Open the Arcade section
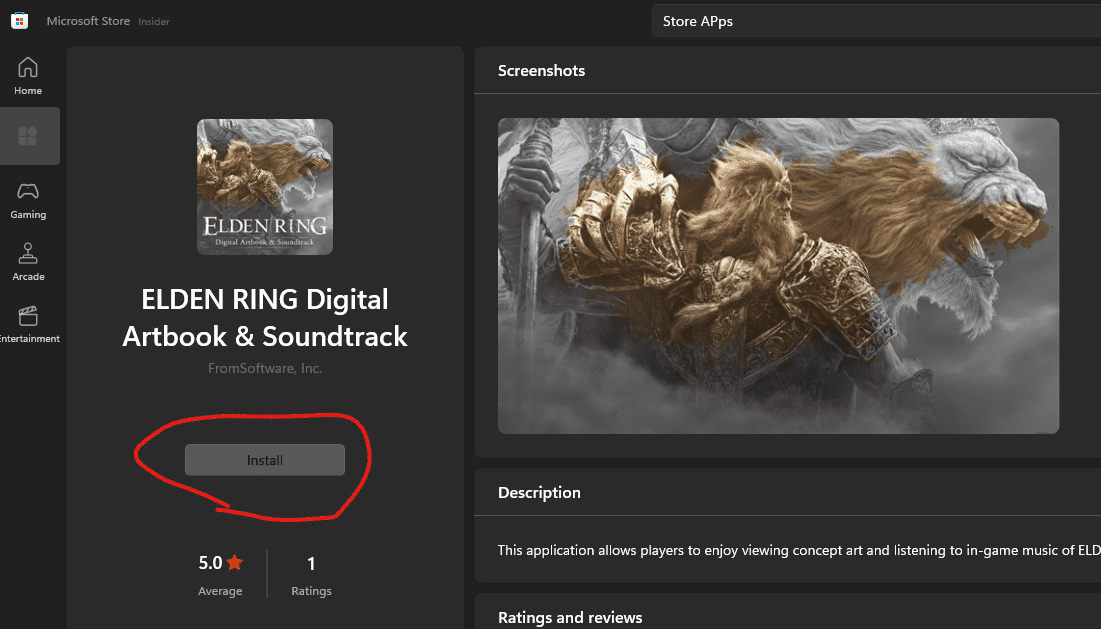The width and height of the screenshot is (1101, 629). click(28, 263)
